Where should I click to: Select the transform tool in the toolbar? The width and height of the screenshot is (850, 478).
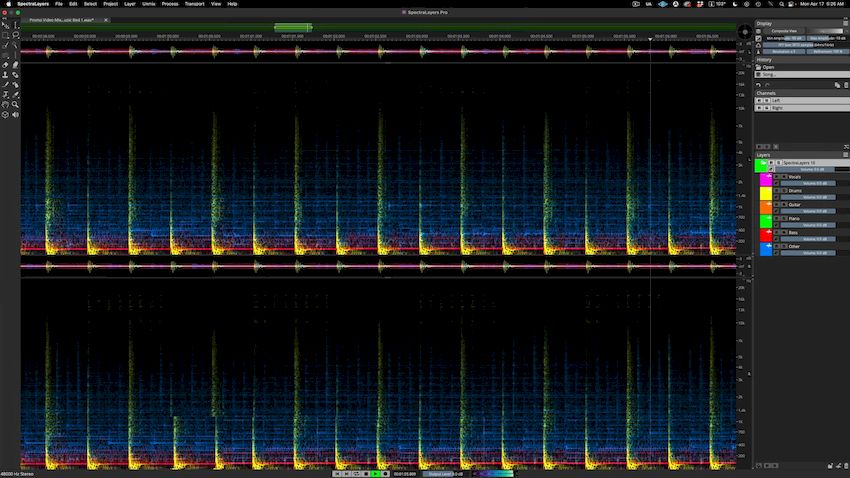tap(5, 94)
